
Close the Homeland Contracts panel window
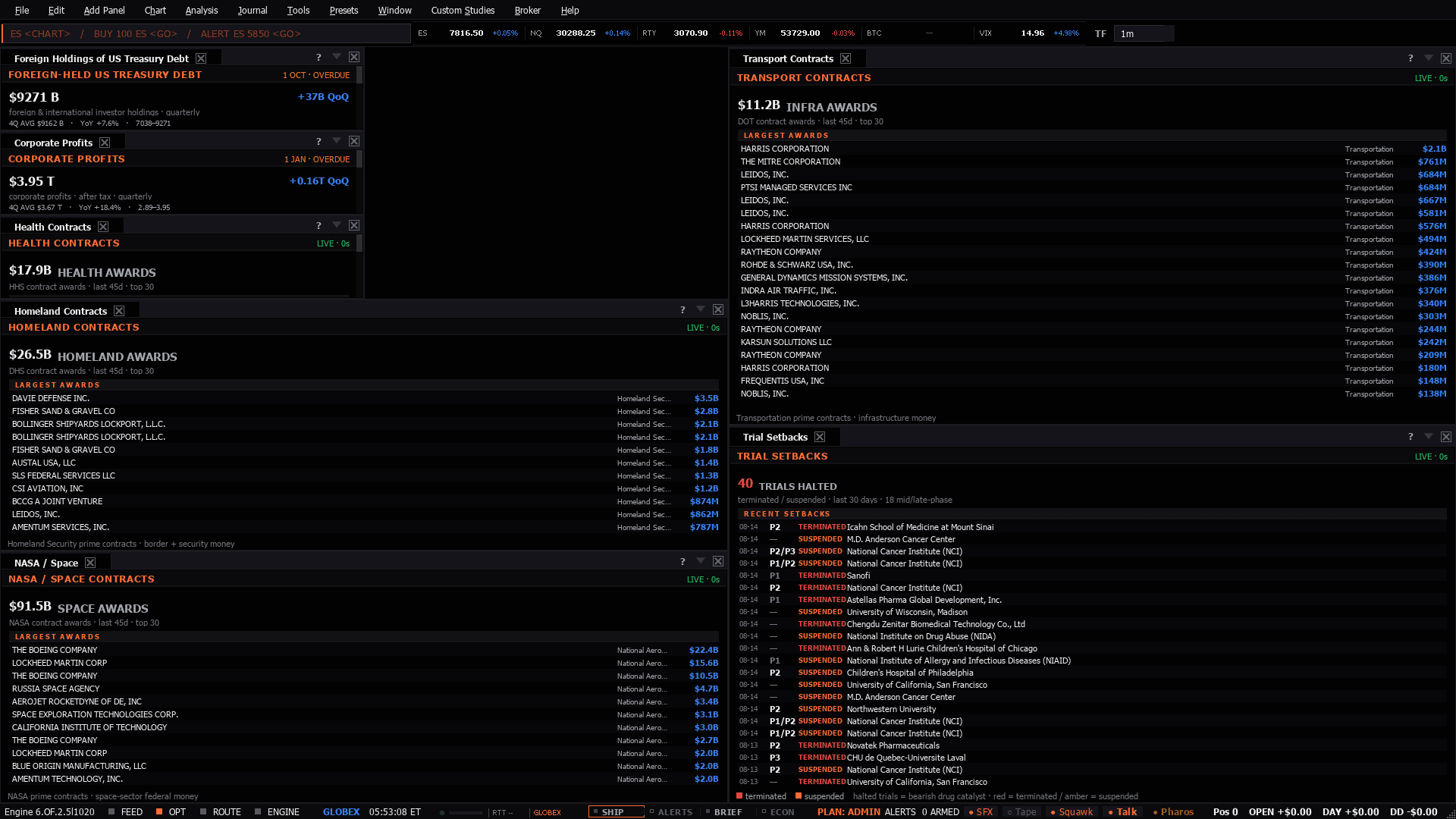tap(718, 310)
